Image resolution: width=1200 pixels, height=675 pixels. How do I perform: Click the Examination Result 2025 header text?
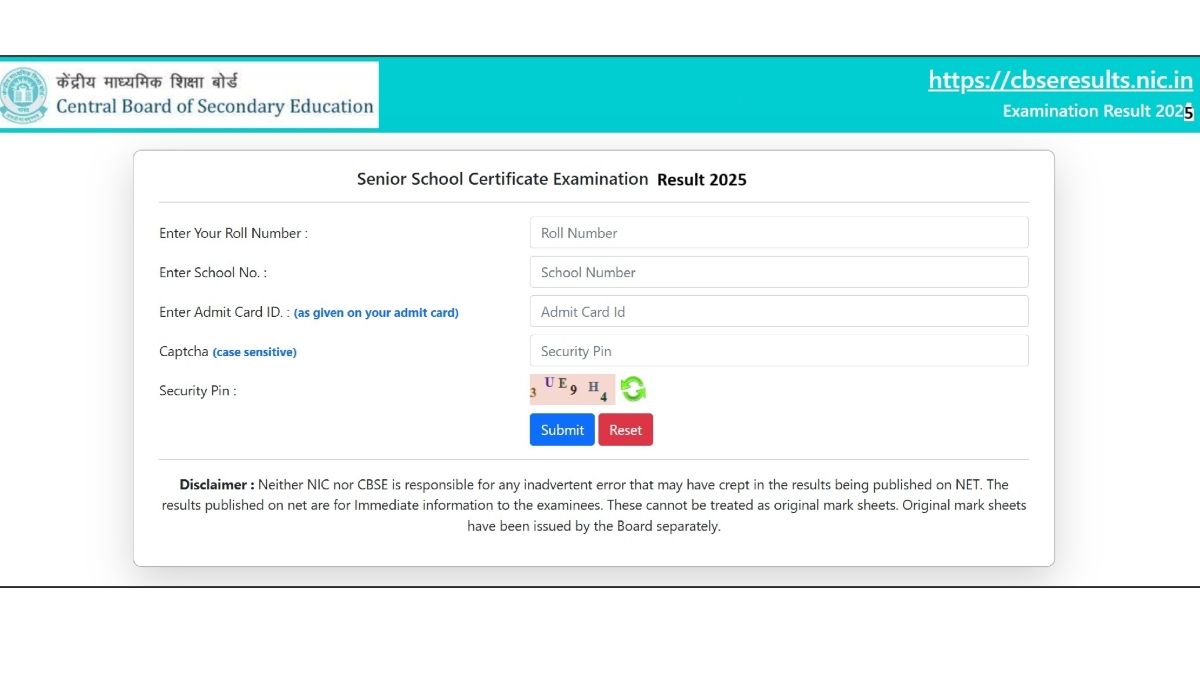[1097, 110]
